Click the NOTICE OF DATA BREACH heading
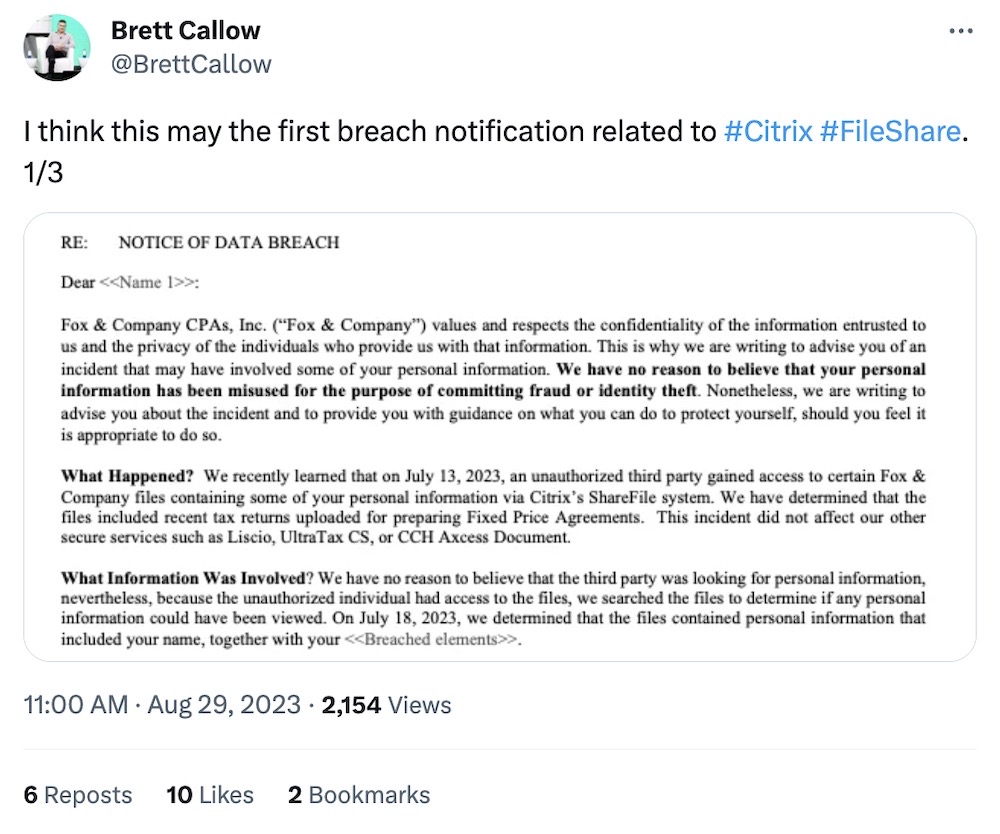Viewport: 1000px width, 834px height. 228,242
